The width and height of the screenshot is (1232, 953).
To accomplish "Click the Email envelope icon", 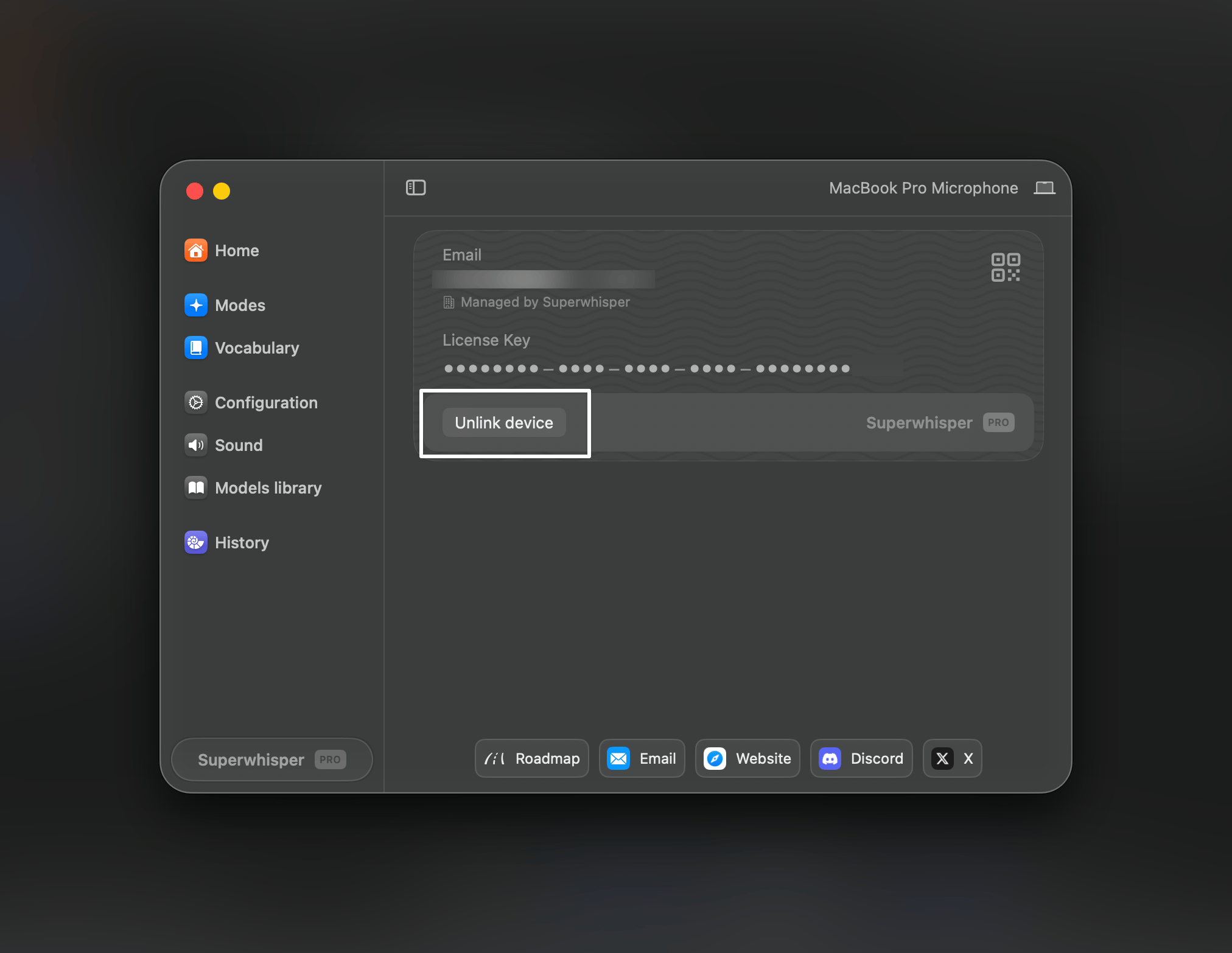I will [x=618, y=758].
